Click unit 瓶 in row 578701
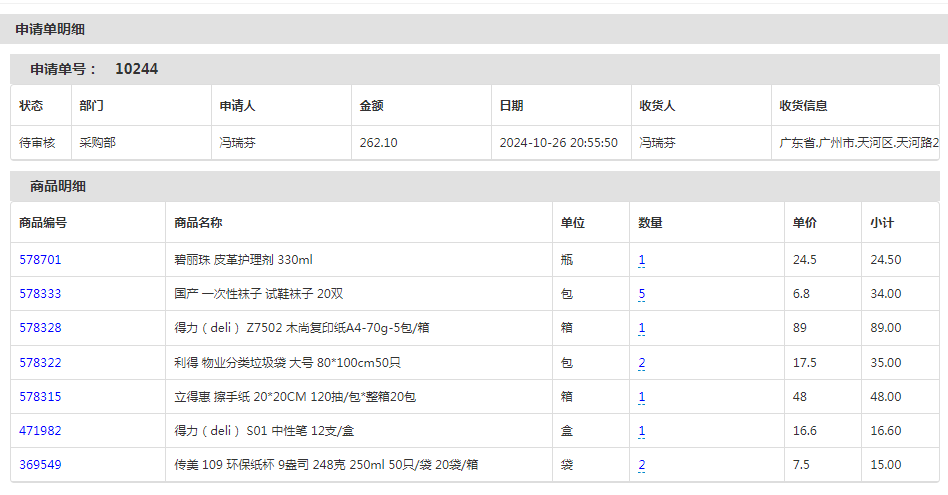This screenshot has height=495, width=948. pyautogui.click(x=567, y=260)
